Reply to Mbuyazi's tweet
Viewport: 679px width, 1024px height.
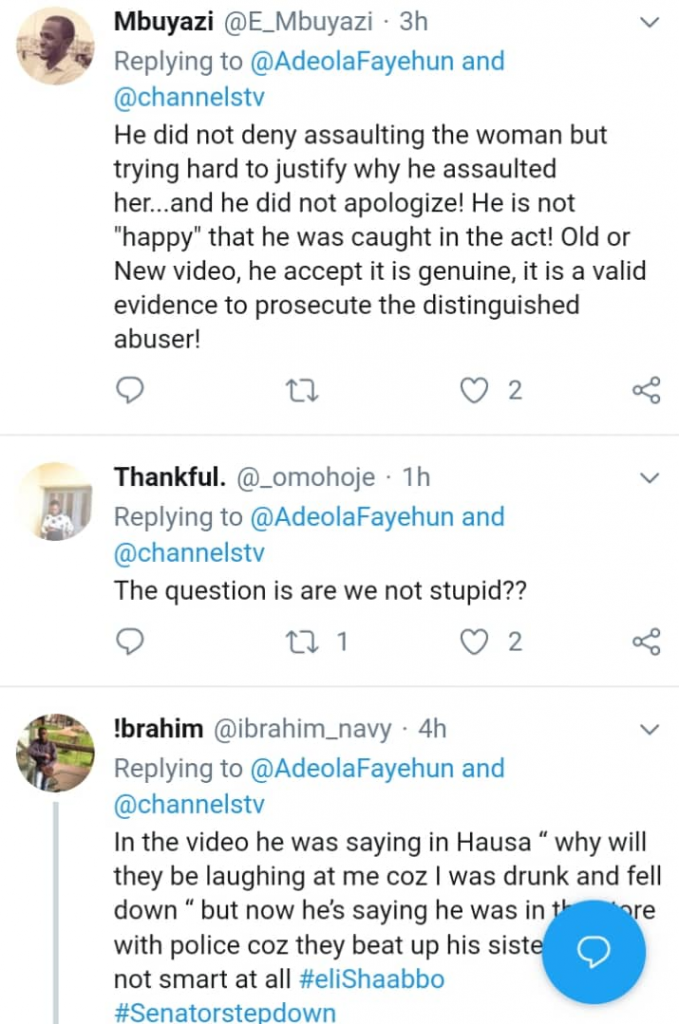pyautogui.click(x=131, y=390)
